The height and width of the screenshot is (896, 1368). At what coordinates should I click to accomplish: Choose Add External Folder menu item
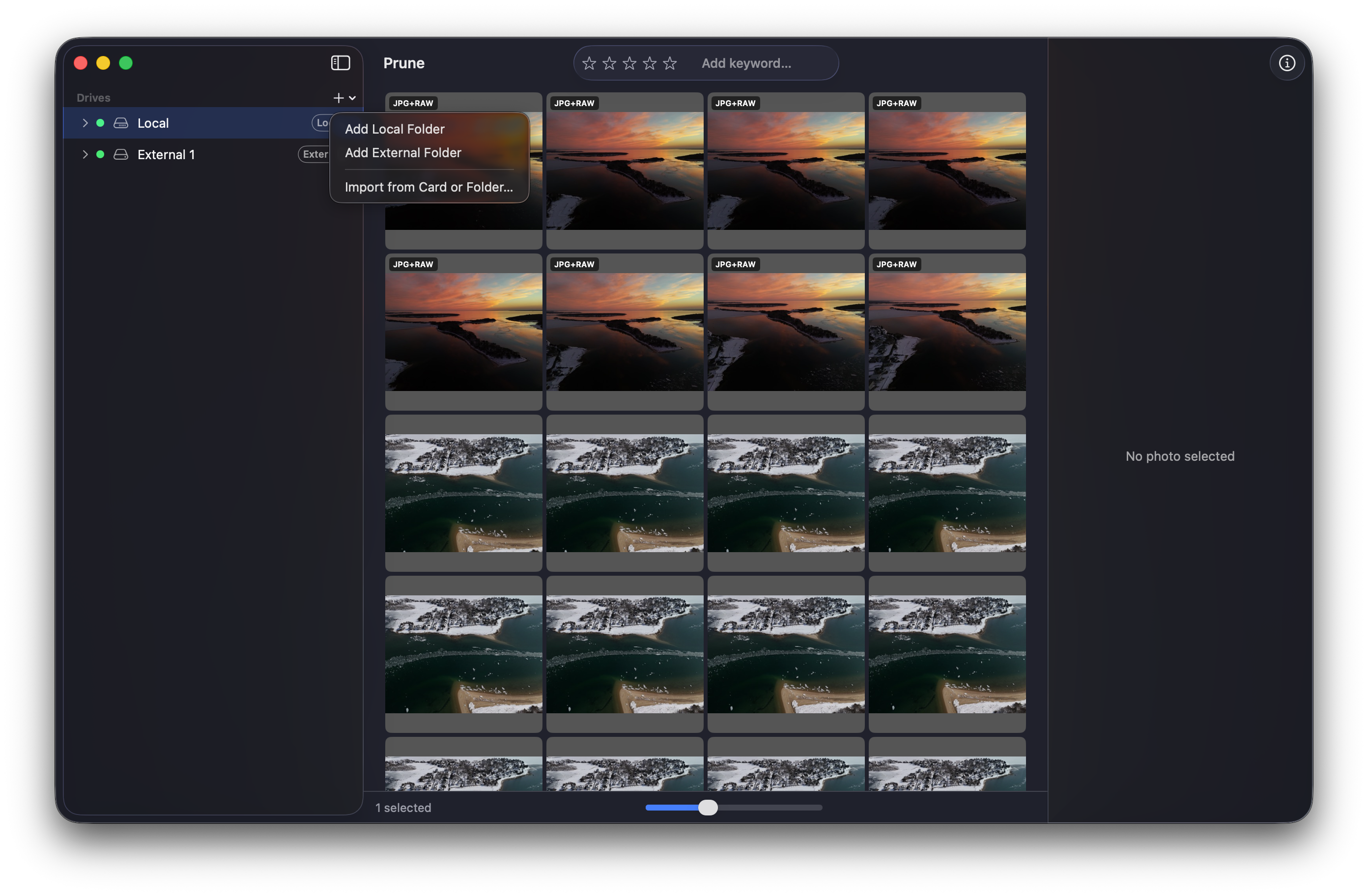click(403, 152)
